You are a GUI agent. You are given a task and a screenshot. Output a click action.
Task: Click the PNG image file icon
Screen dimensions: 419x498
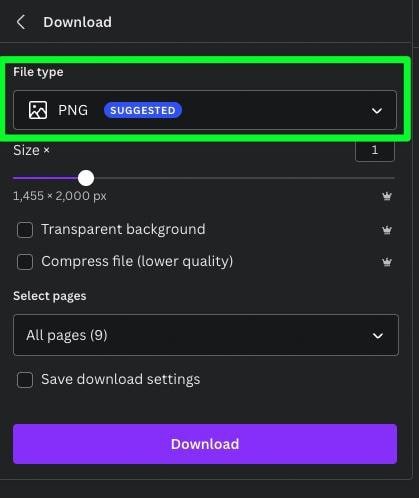(x=38, y=110)
